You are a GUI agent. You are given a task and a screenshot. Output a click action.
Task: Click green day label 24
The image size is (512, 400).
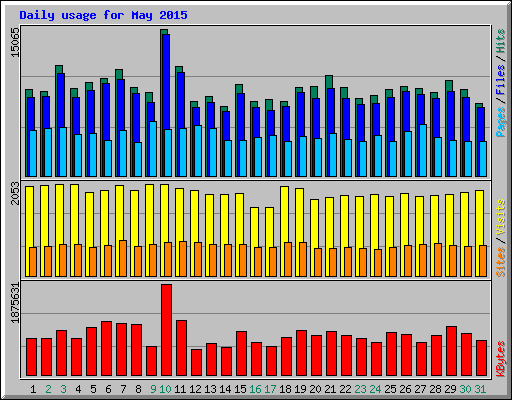tap(375, 389)
